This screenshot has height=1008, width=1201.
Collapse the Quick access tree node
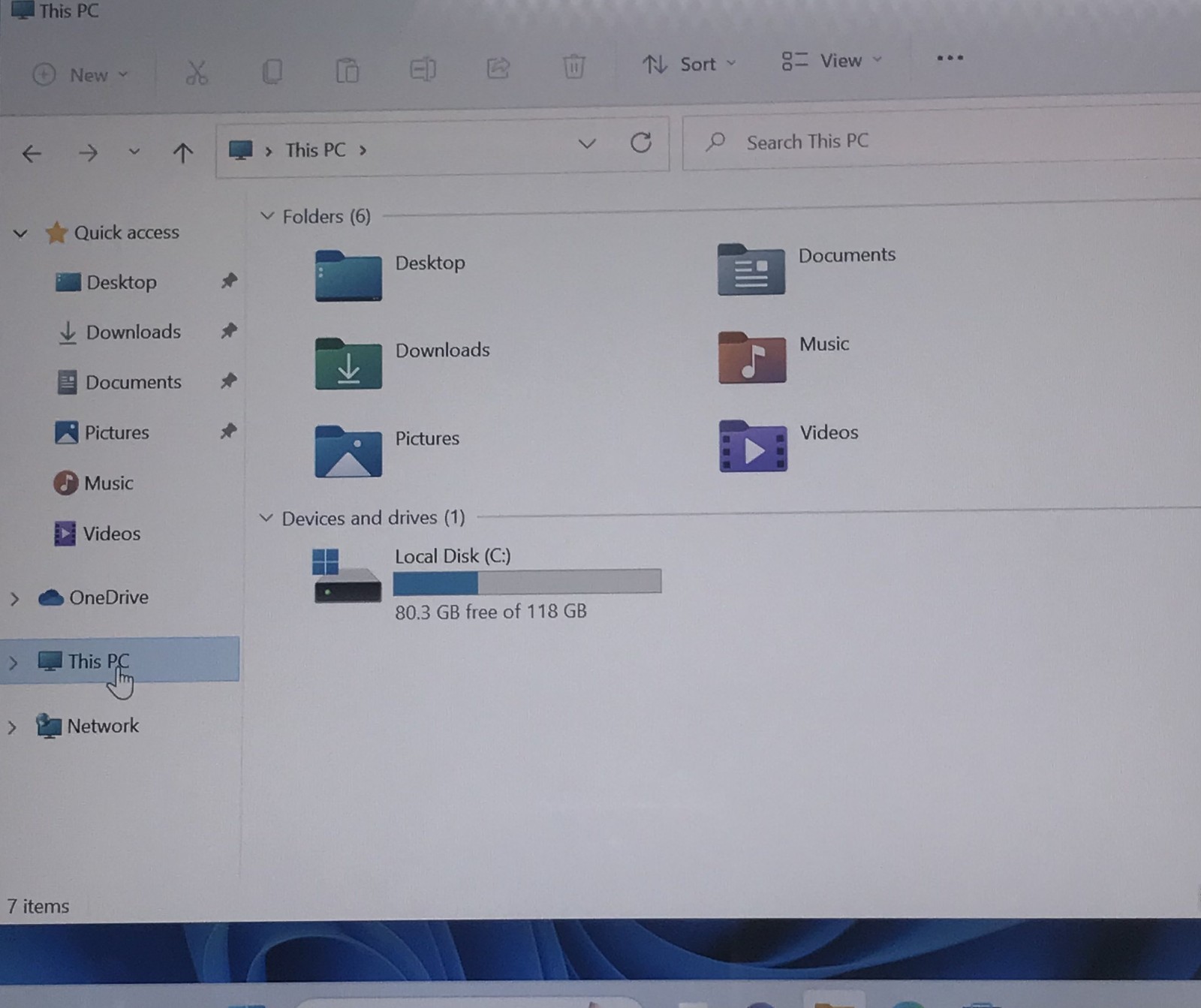tap(20, 234)
